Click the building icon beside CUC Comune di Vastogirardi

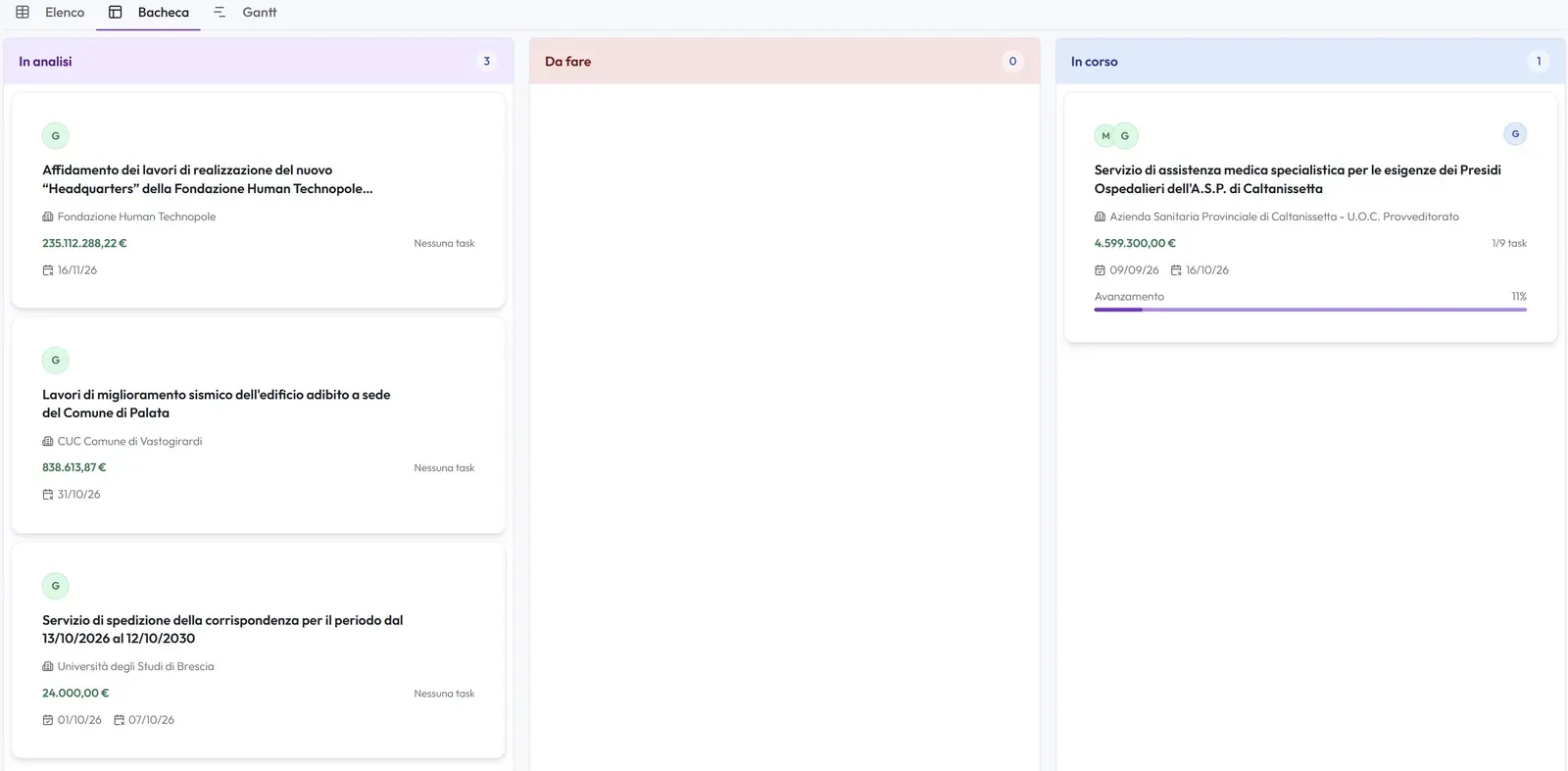coord(48,442)
